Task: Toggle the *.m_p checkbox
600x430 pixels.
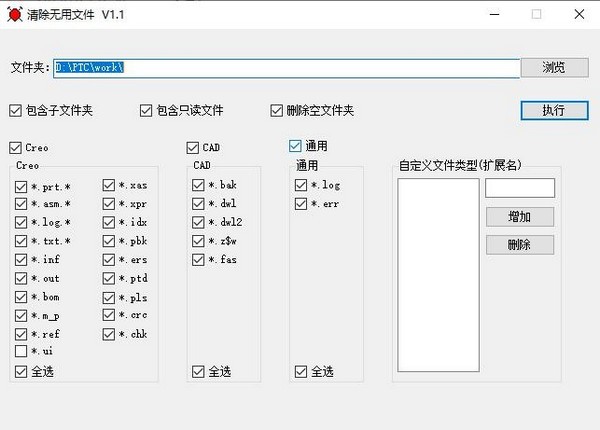Action: [21, 316]
